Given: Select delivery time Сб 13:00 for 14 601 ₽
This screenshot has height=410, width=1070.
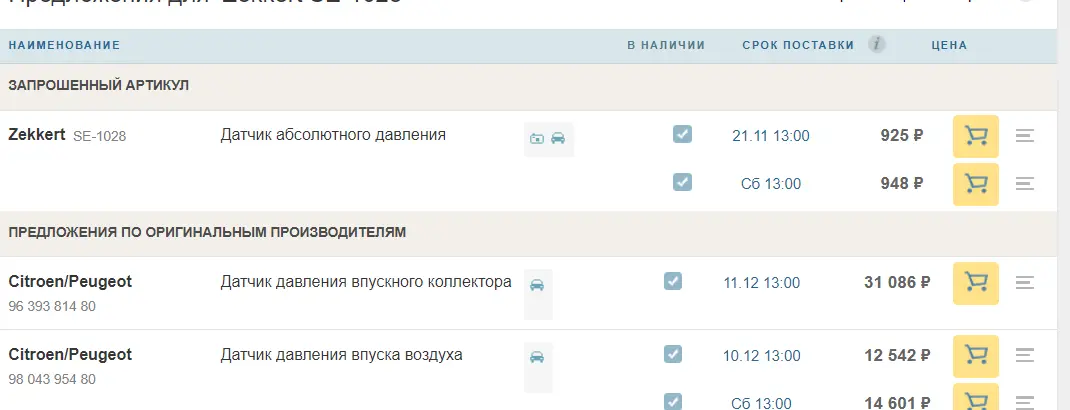Looking at the screenshot, I should 762,404.
